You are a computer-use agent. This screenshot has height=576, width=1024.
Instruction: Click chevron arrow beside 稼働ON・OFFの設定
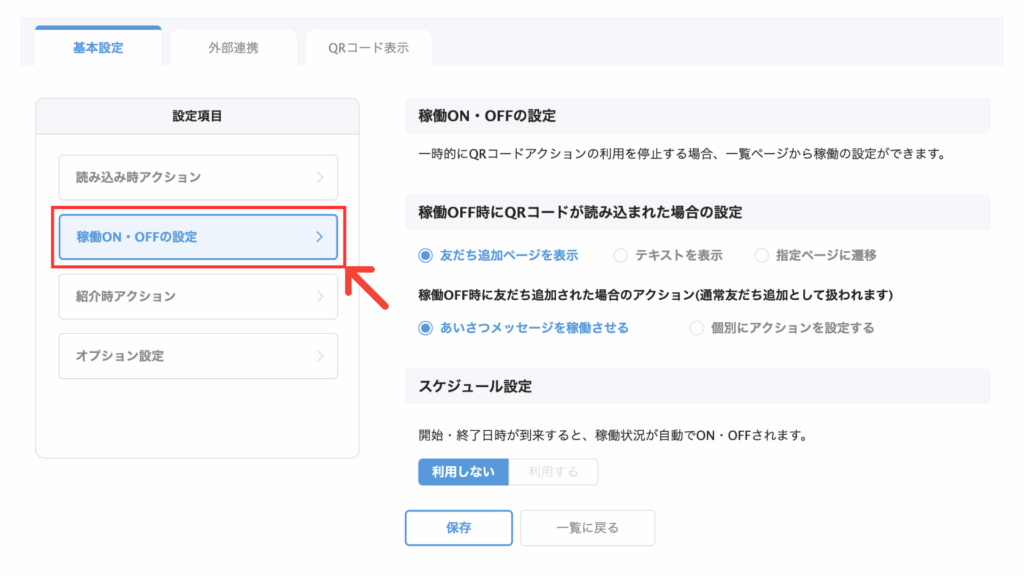319,236
